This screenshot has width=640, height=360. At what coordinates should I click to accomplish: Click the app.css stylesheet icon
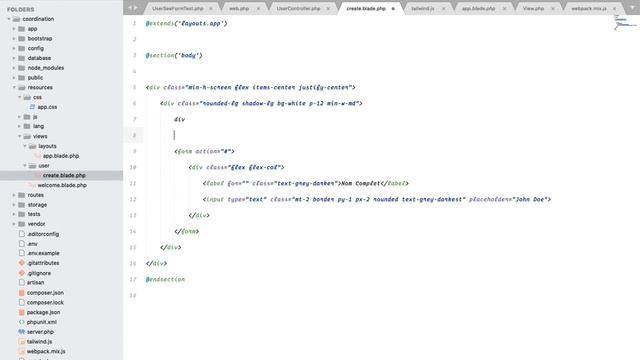pos(33,107)
